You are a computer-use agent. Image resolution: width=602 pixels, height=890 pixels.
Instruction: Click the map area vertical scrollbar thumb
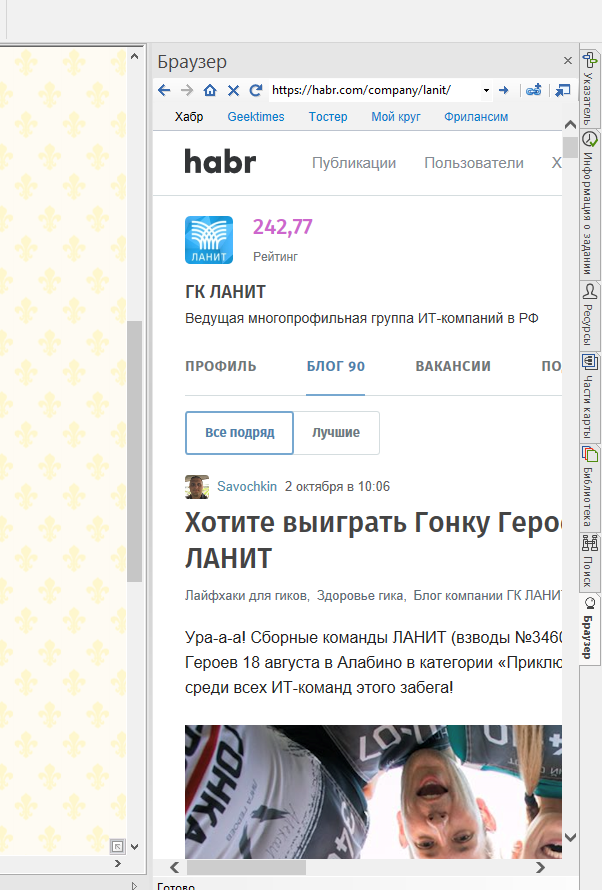click(x=134, y=451)
